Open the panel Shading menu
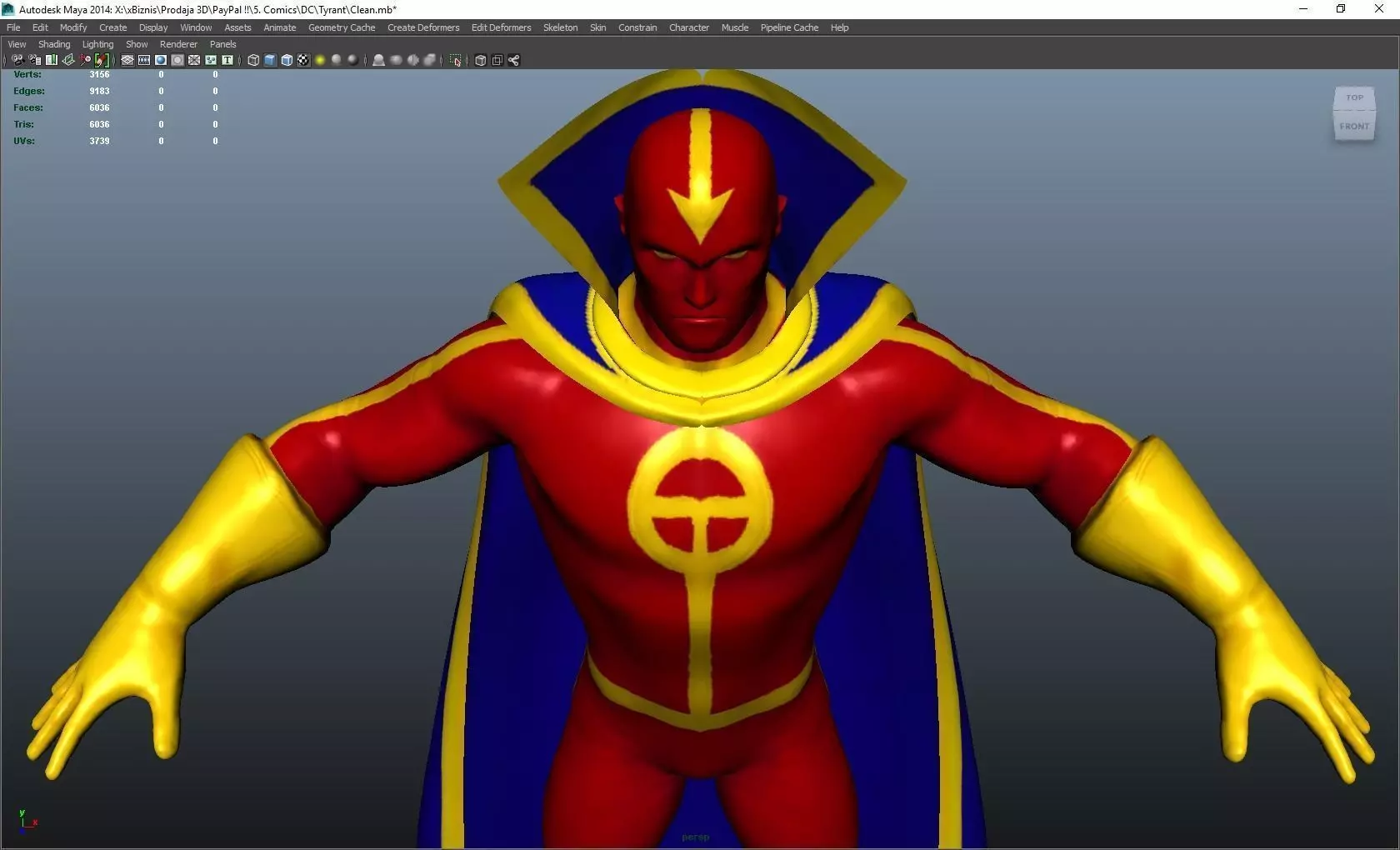The width and height of the screenshot is (1400, 850). tap(54, 44)
